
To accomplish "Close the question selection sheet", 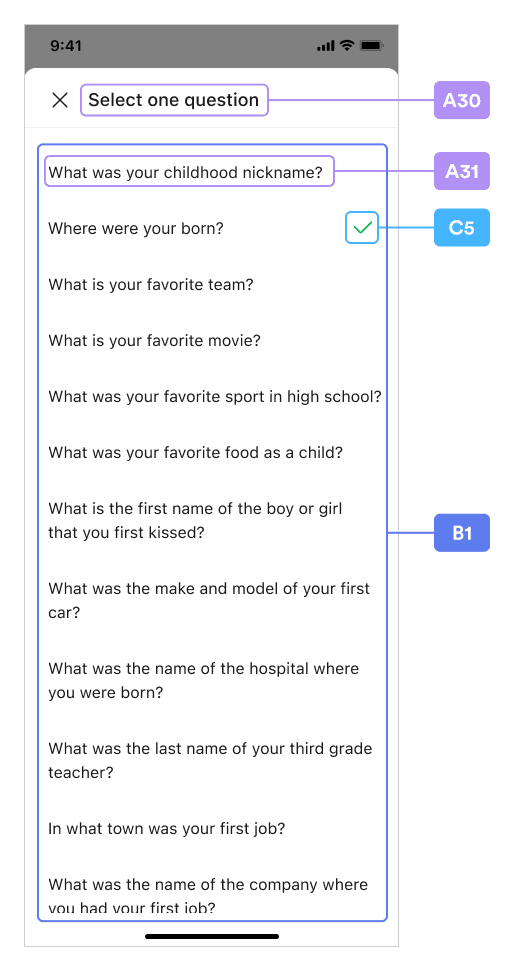I will 59,100.
